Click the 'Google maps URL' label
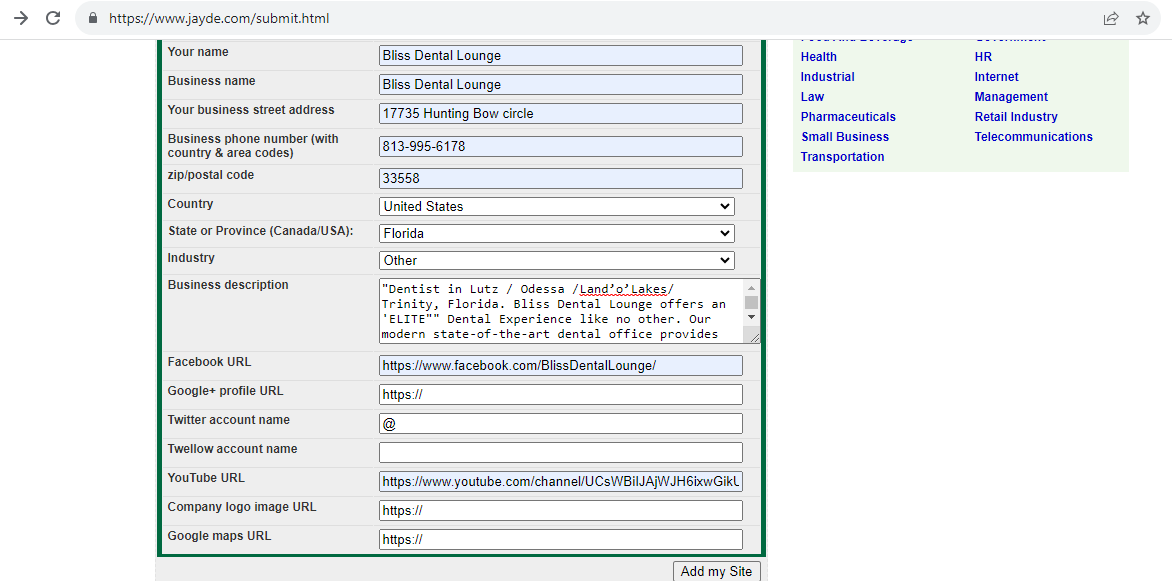 pos(220,536)
